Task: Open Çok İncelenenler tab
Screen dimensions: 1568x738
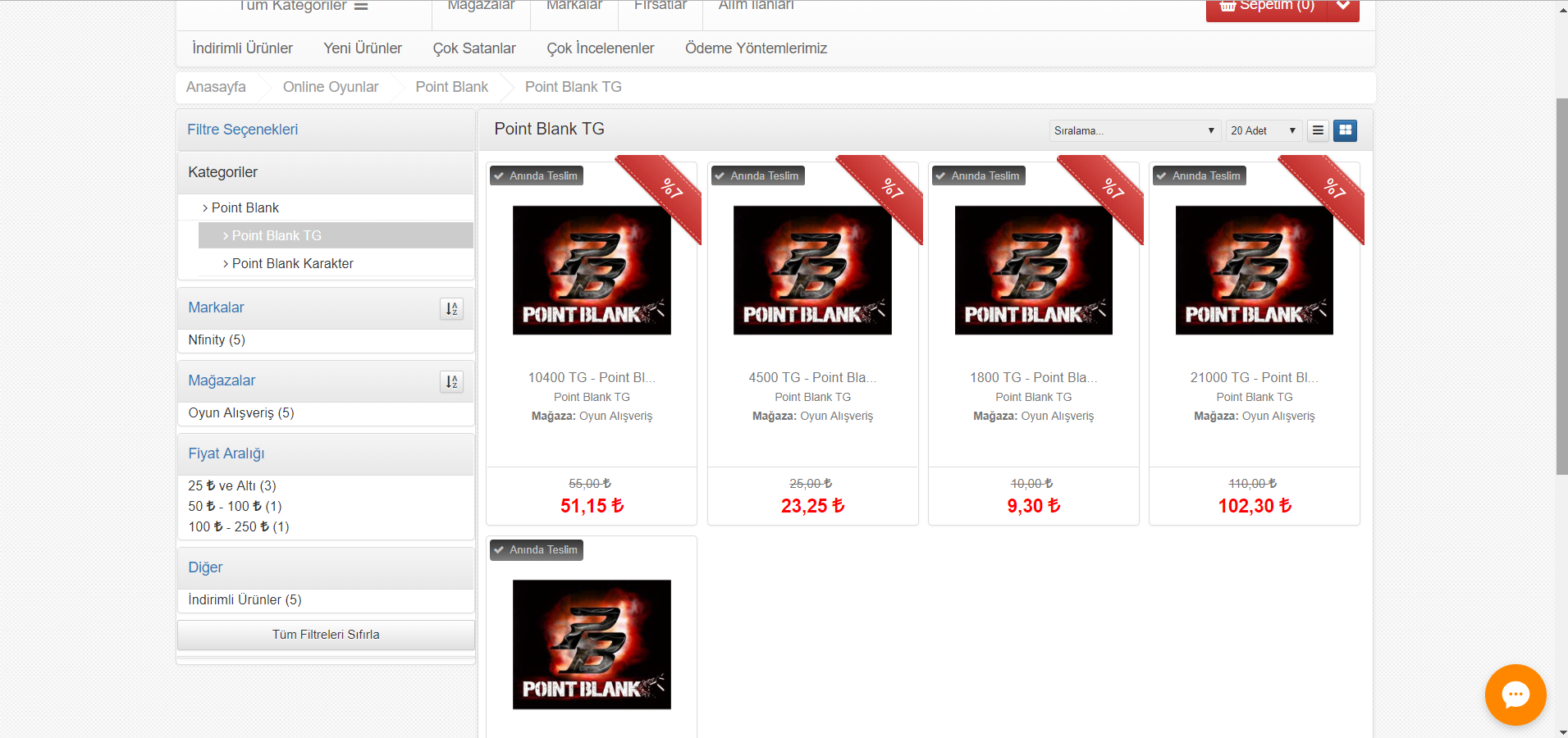Action: (601, 48)
